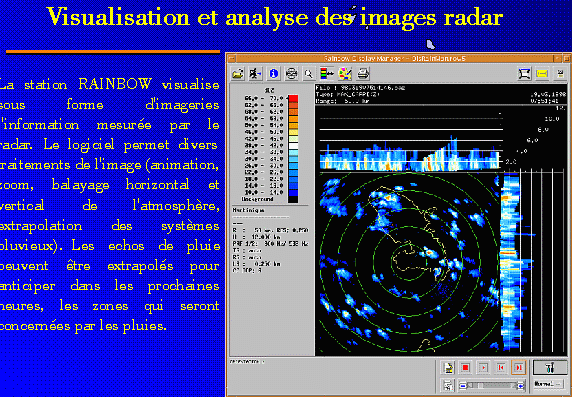This screenshot has height=397, width=572.
Task: Select the yellow distance ruler tool
Action: click(x=542, y=74)
